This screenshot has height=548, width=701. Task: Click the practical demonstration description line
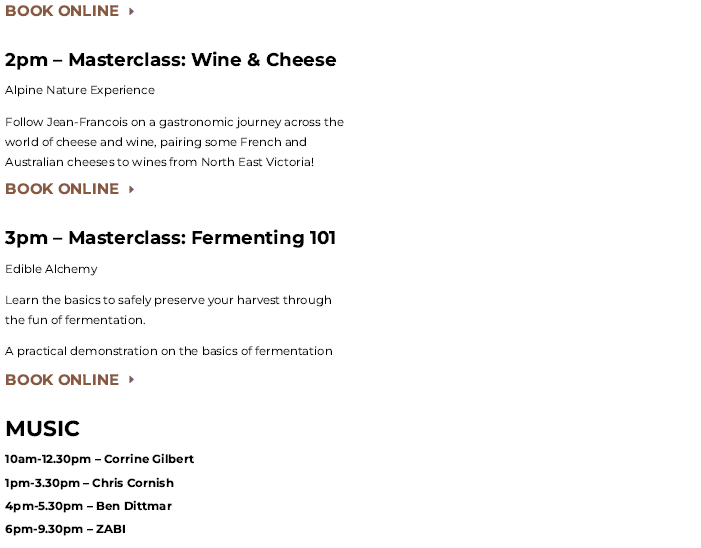click(169, 351)
